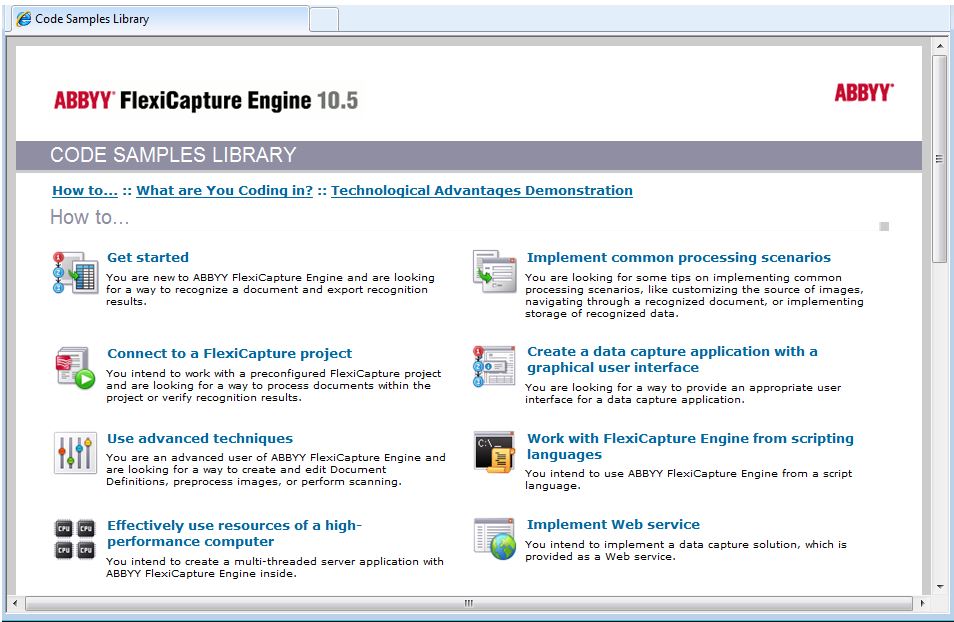Click the Get started workflow icon
This screenshot has height=622, width=954.
pos(75,273)
